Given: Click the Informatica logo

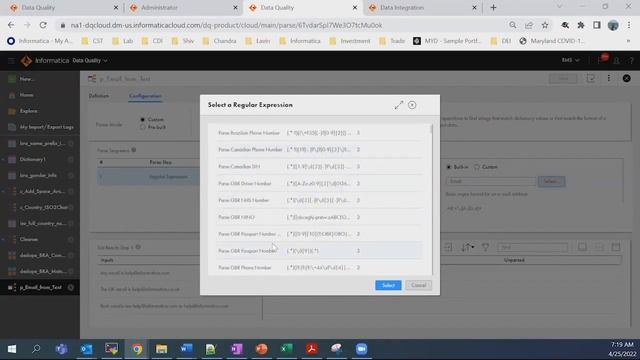Looking at the screenshot, I should [26, 61].
